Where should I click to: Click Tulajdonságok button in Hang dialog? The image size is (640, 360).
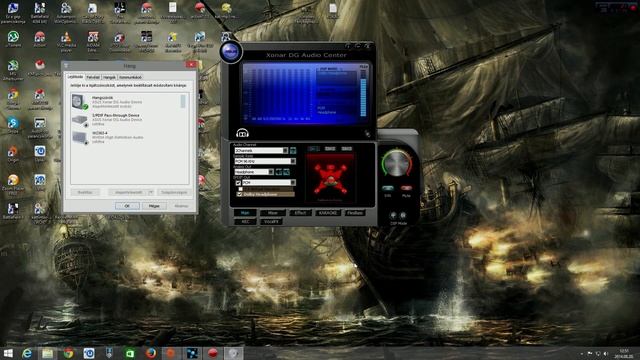pyautogui.click(x=174, y=192)
